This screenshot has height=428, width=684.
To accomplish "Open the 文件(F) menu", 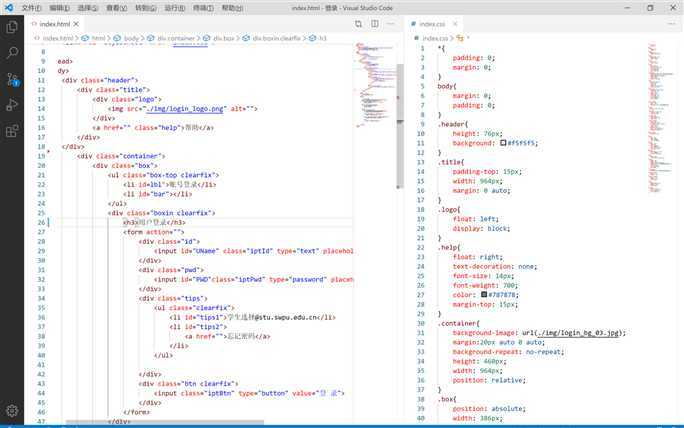I will coord(31,8).
